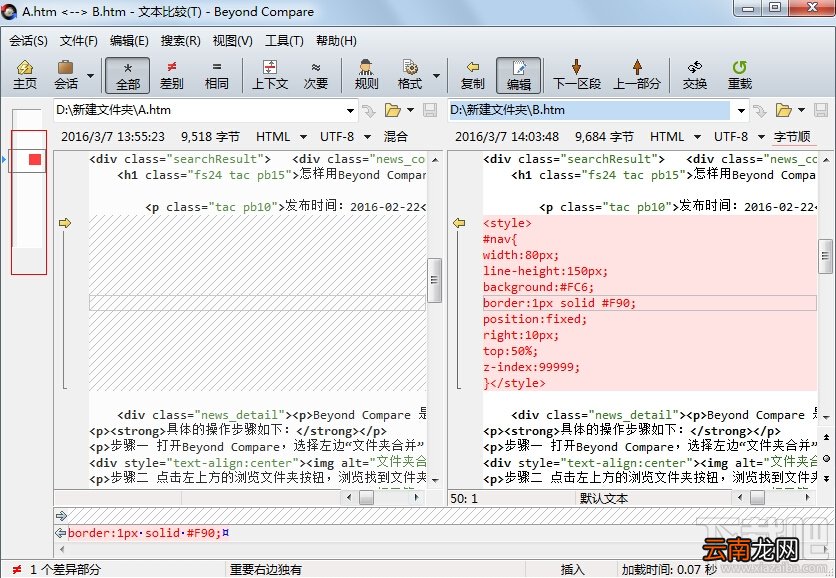836x578 pixels.
Task: Click the right open-file folder icon
Action: coord(784,110)
